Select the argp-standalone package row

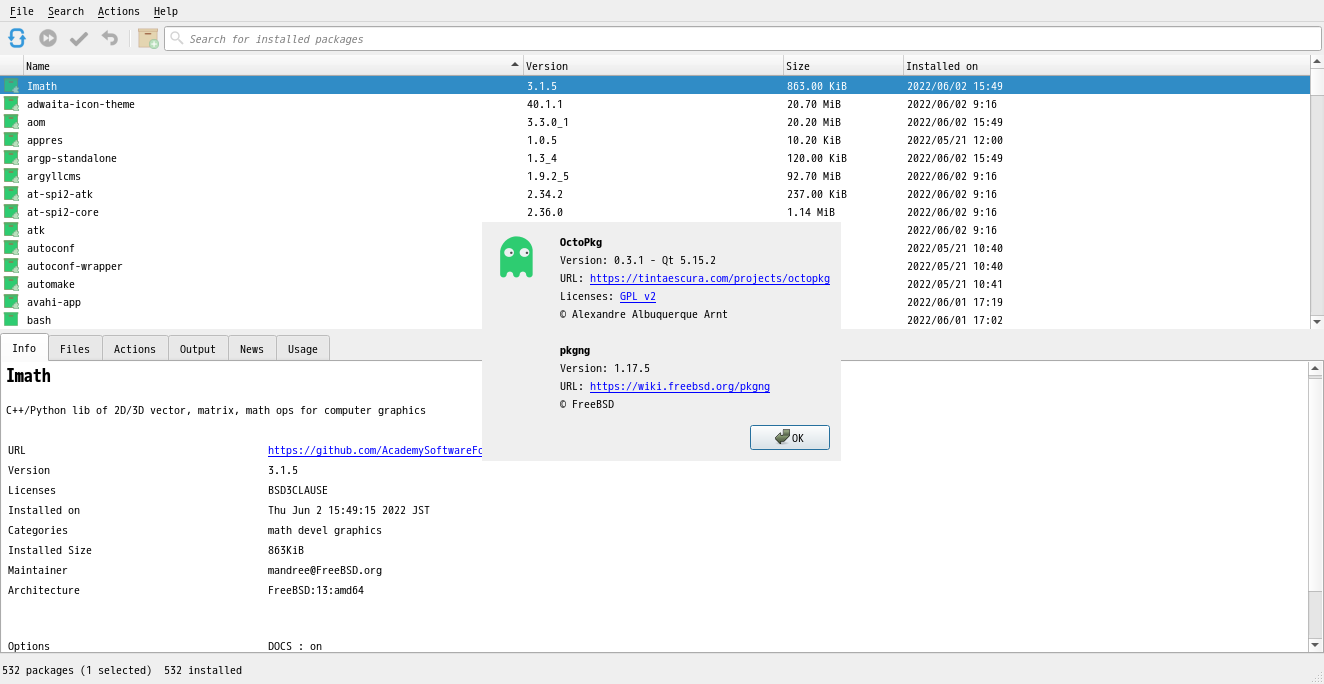[x=655, y=158]
